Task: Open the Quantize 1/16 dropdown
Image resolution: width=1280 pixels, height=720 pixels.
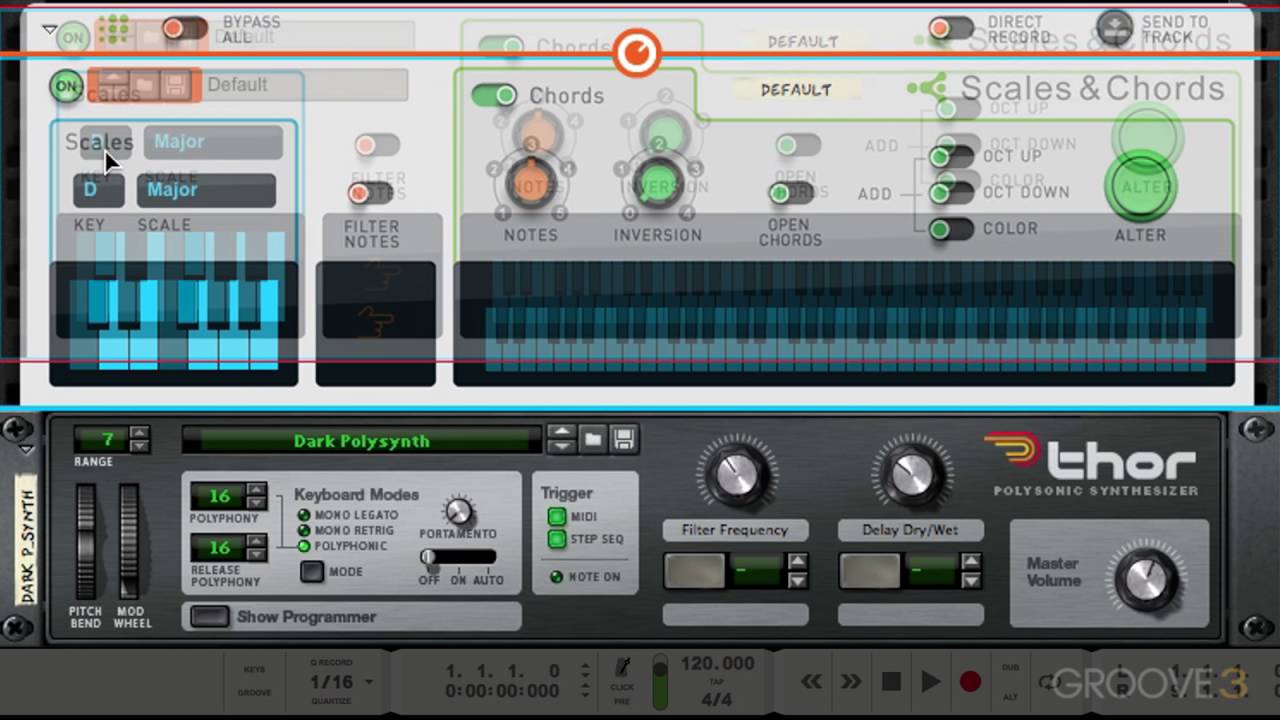Action: click(x=341, y=682)
